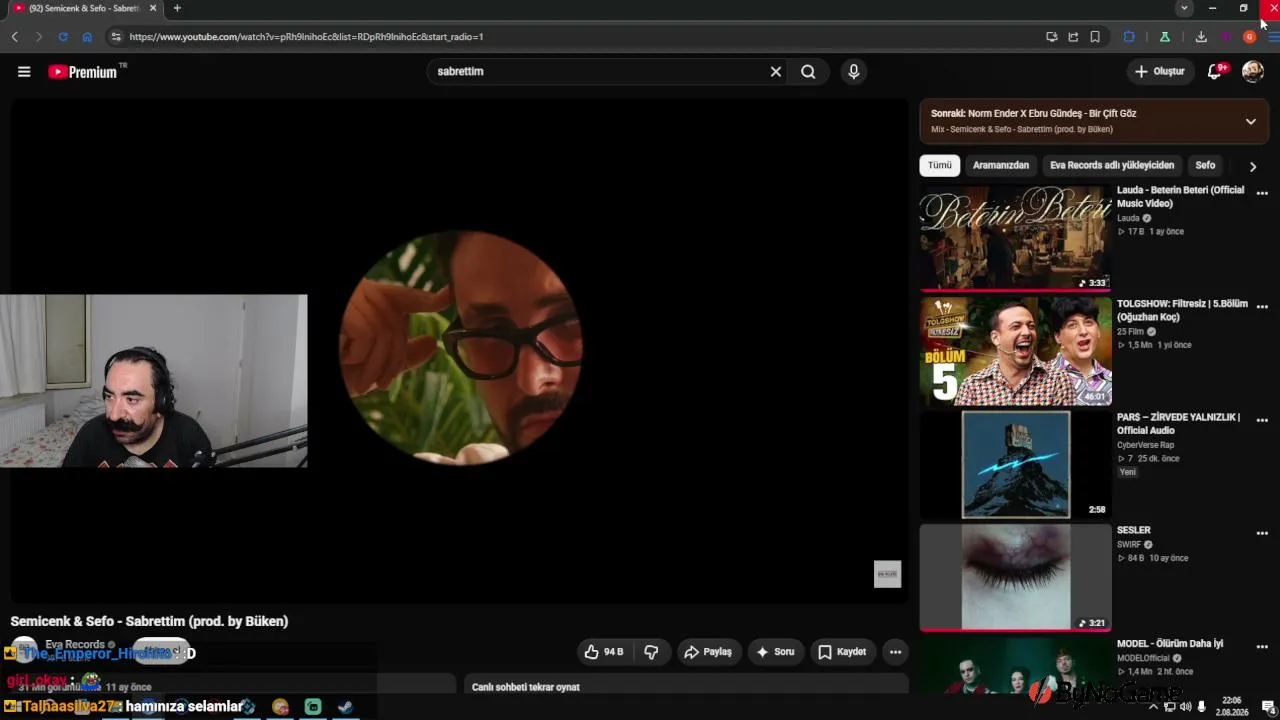Open browser downloads
1280x720 pixels.
tap(1201, 37)
